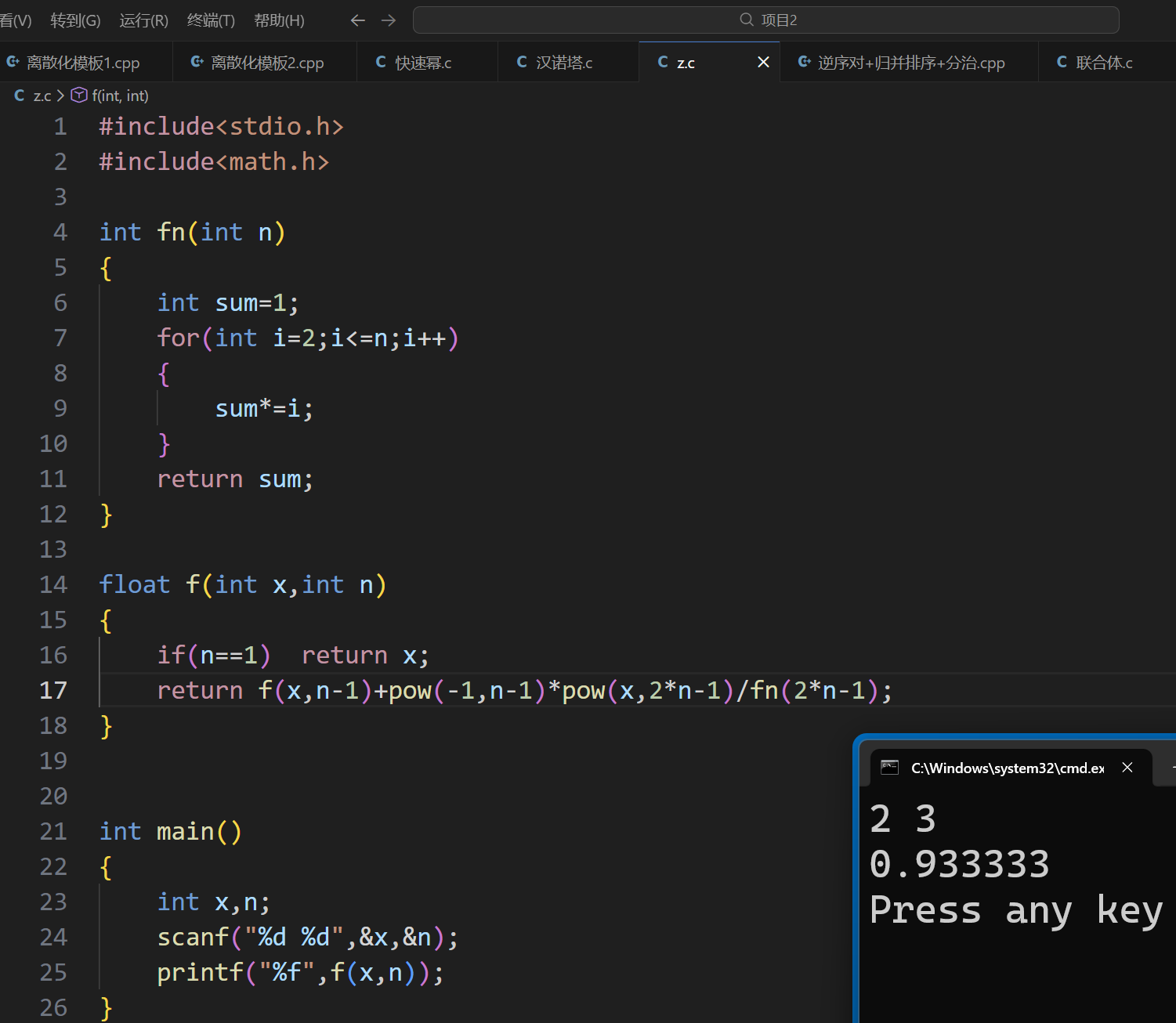Click line number 17 in the gutter
This screenshot has height=1023, width=1176.
click(x=53, y=690)
